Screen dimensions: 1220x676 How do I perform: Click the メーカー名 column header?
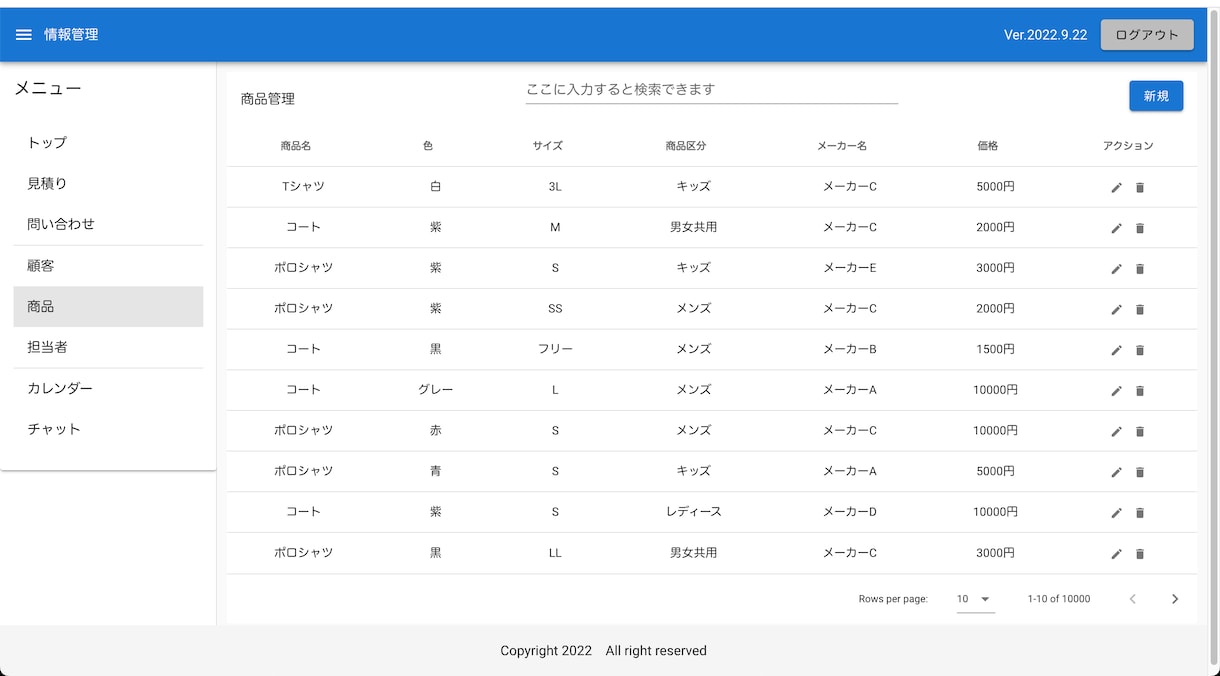(842, 146)
